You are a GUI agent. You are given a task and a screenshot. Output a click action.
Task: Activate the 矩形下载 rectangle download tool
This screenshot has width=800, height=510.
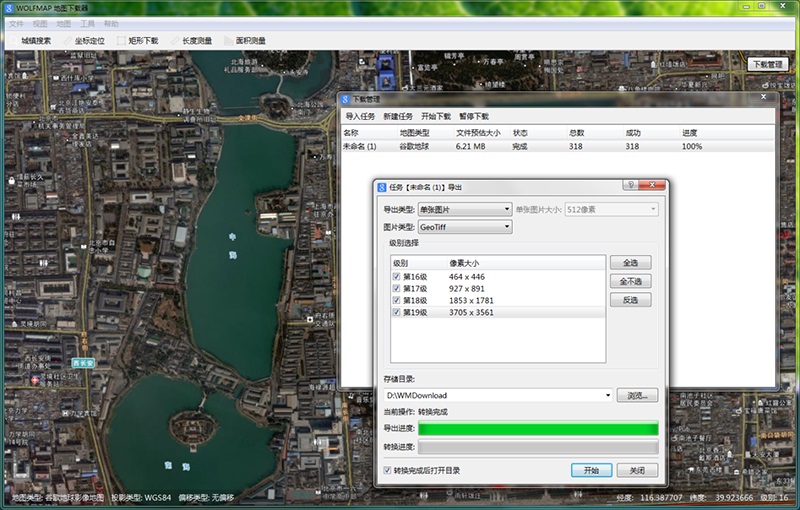click(139, 41)
